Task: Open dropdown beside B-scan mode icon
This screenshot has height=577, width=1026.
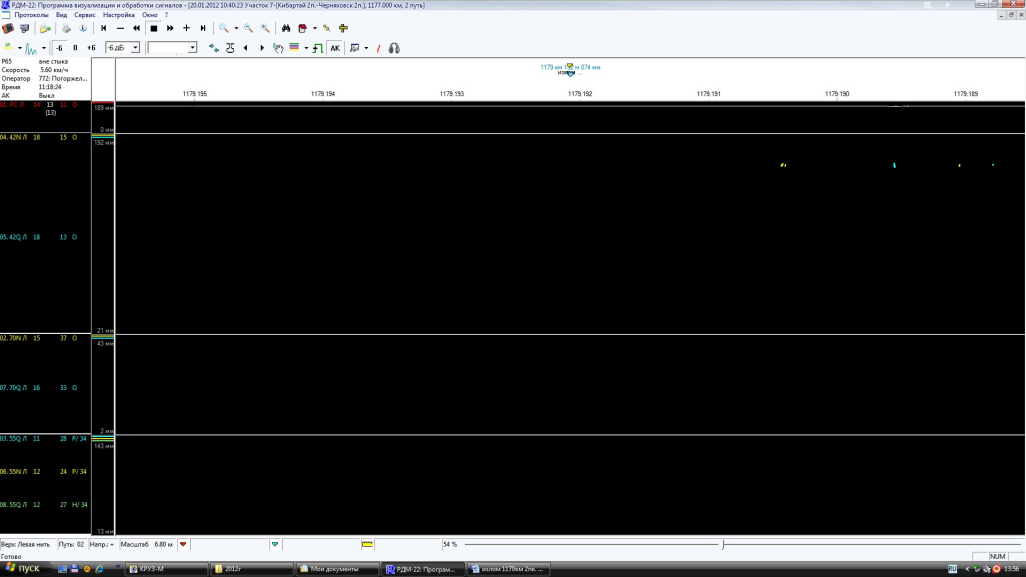Action: (x=20, y=48)
